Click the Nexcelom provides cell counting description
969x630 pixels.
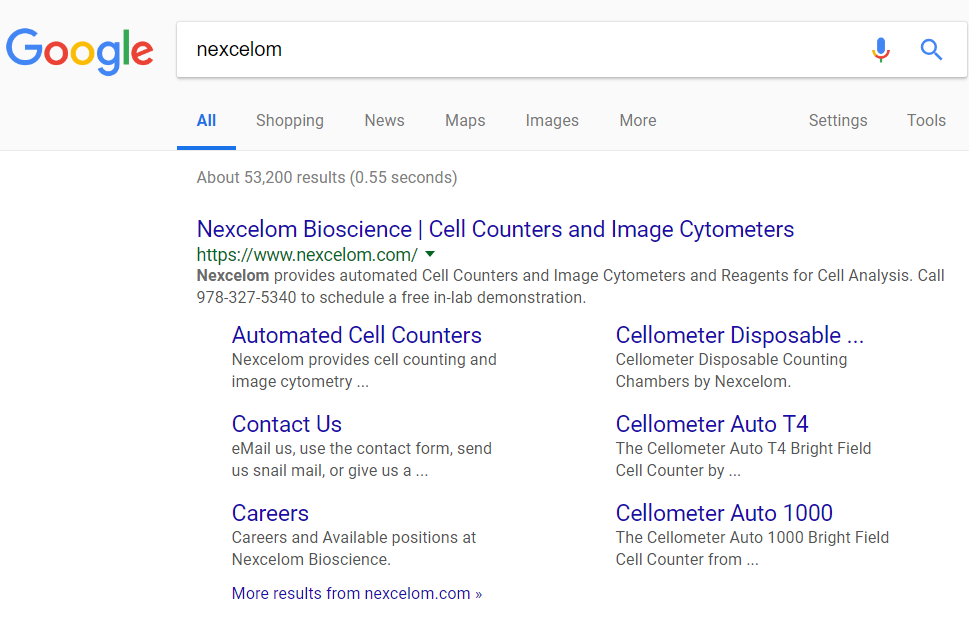(364, 370)
